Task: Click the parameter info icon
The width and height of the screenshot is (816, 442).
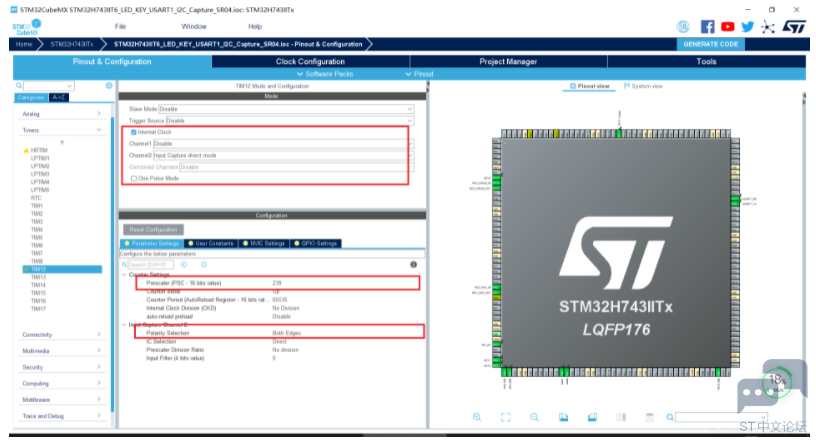Action: 413,264
